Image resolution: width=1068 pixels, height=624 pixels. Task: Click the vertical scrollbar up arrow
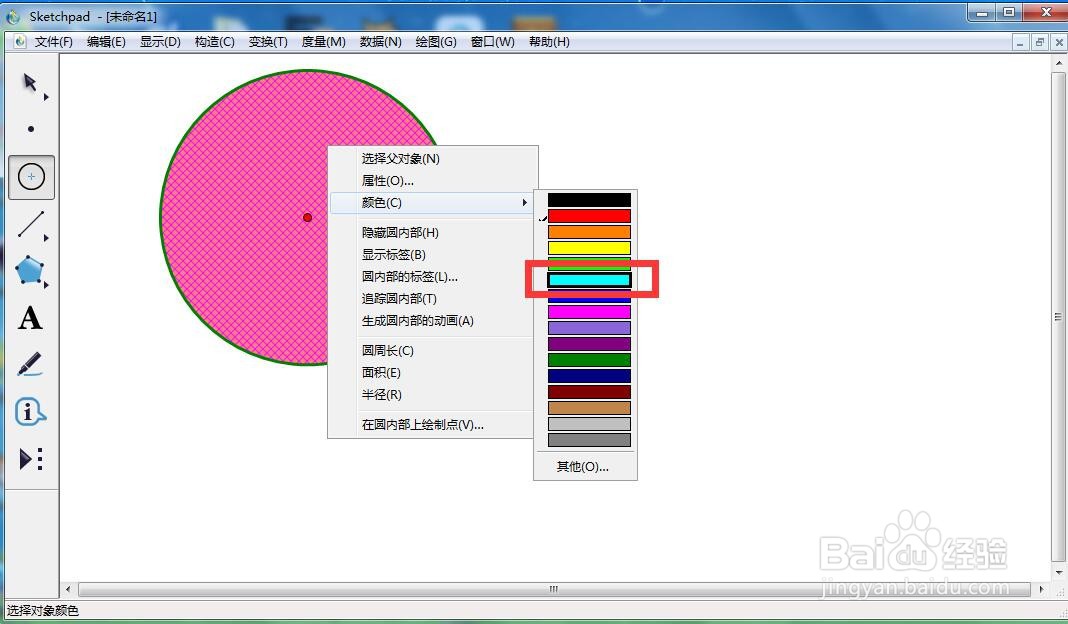[x=1058, y=63]
